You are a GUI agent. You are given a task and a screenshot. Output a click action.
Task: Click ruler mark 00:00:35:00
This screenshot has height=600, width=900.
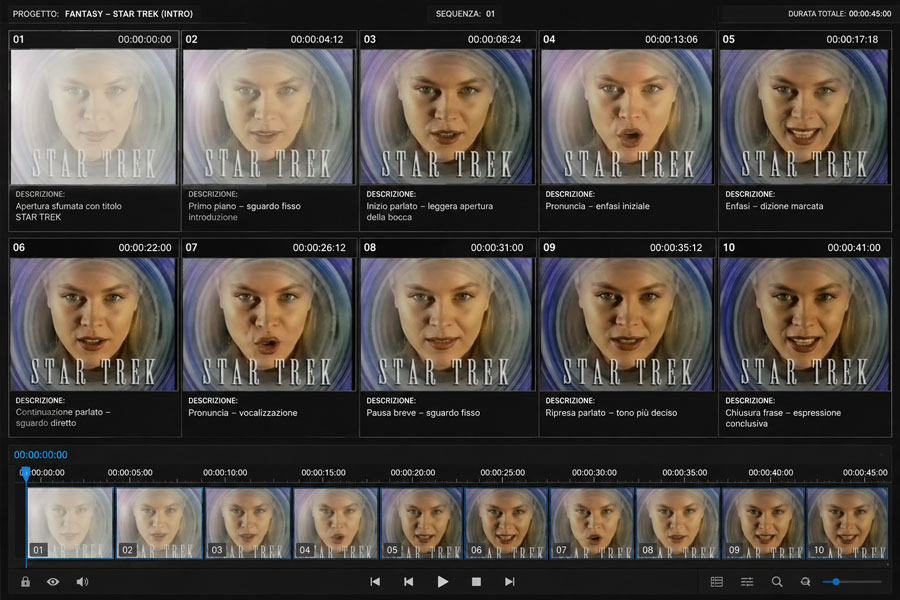click(x=685, y=473)
